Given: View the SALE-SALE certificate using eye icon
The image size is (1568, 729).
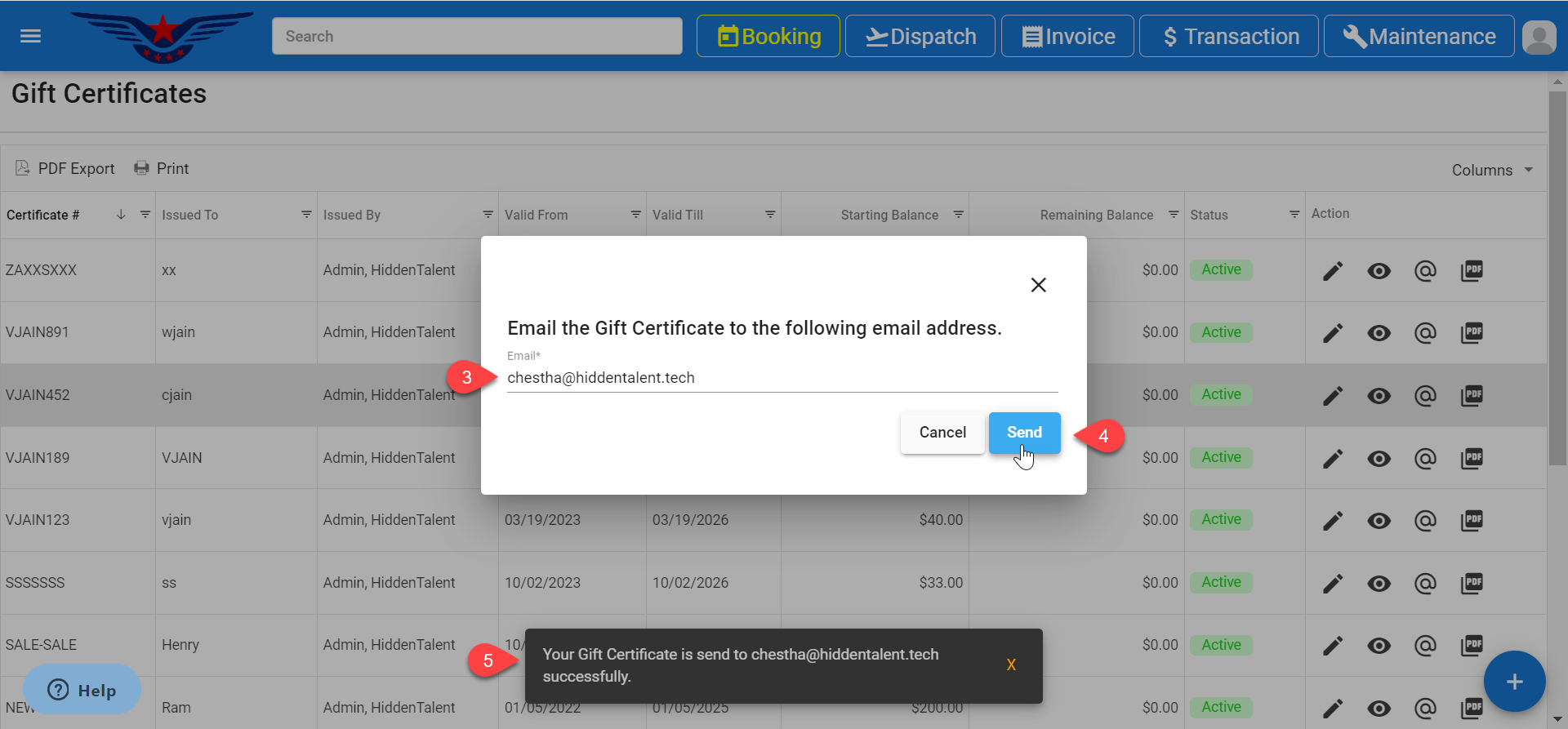Looking at the screenshot, I should [1379, 646].
